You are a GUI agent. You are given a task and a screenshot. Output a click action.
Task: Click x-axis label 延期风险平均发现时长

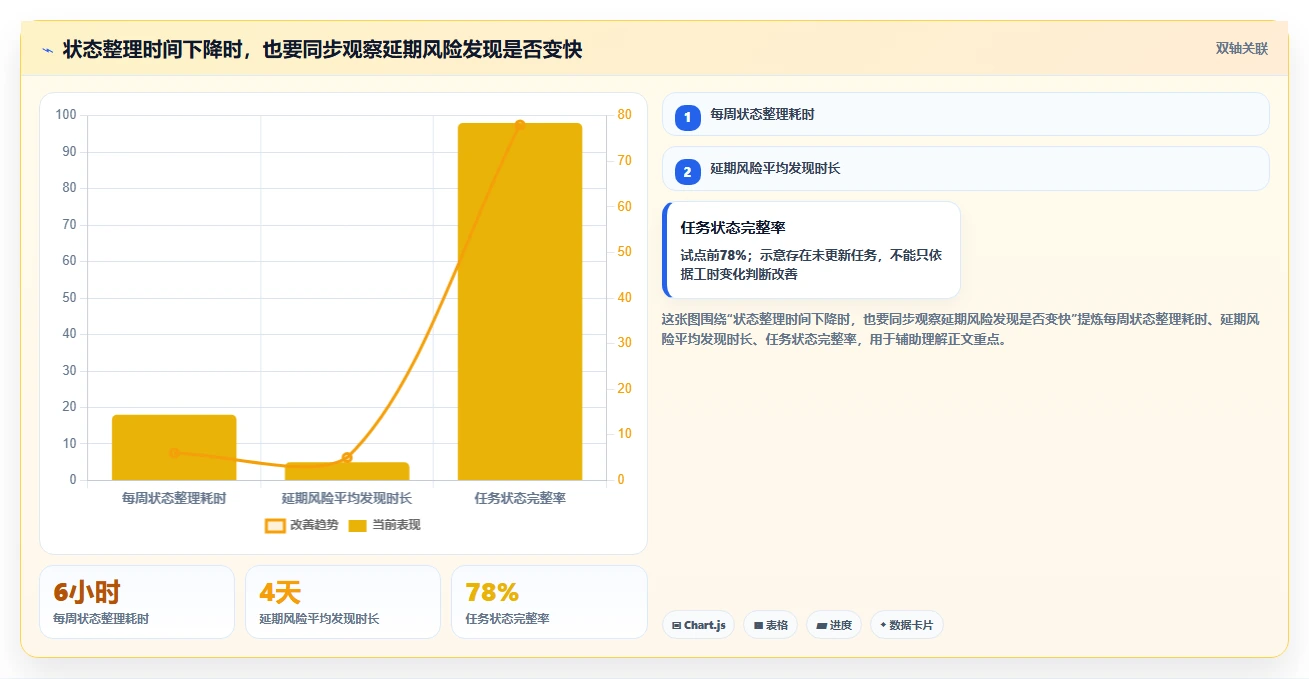(347, 498)
